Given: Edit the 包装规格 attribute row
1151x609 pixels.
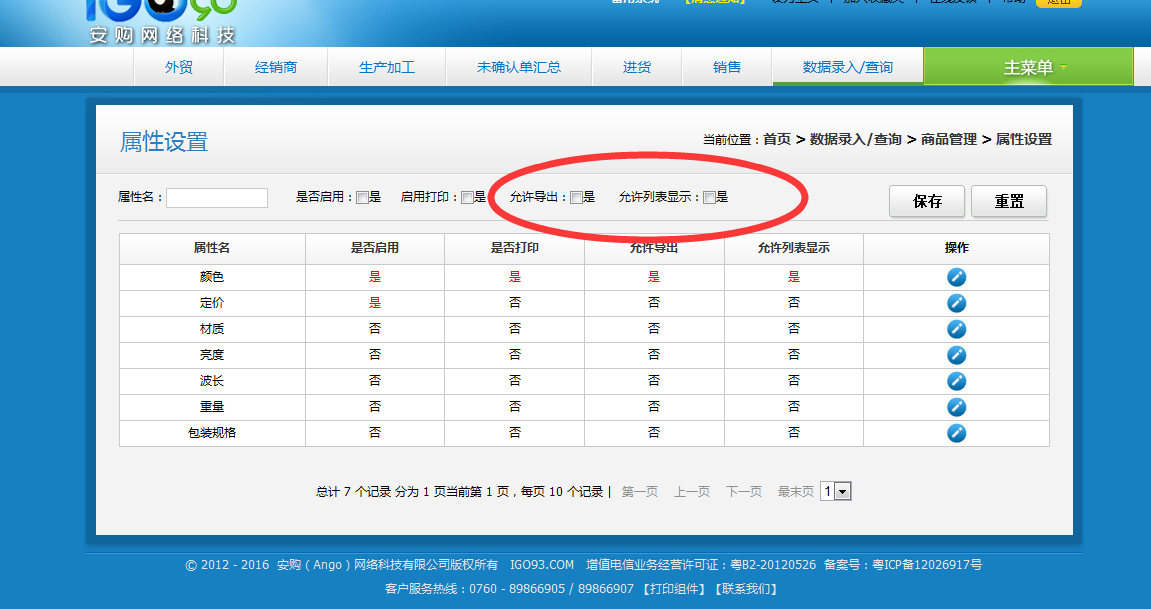Looking at the screenshot, I should click(956, 433).
